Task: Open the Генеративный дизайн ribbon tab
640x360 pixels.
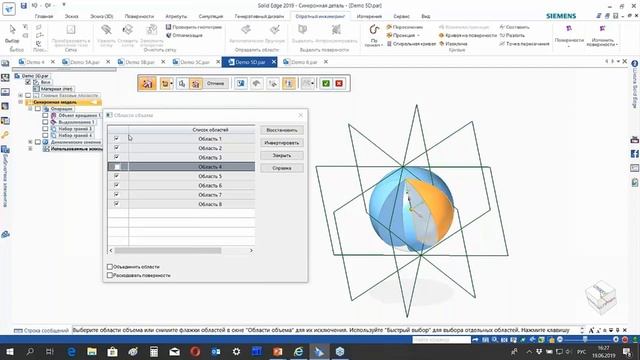Action: (x=259, y=16)
